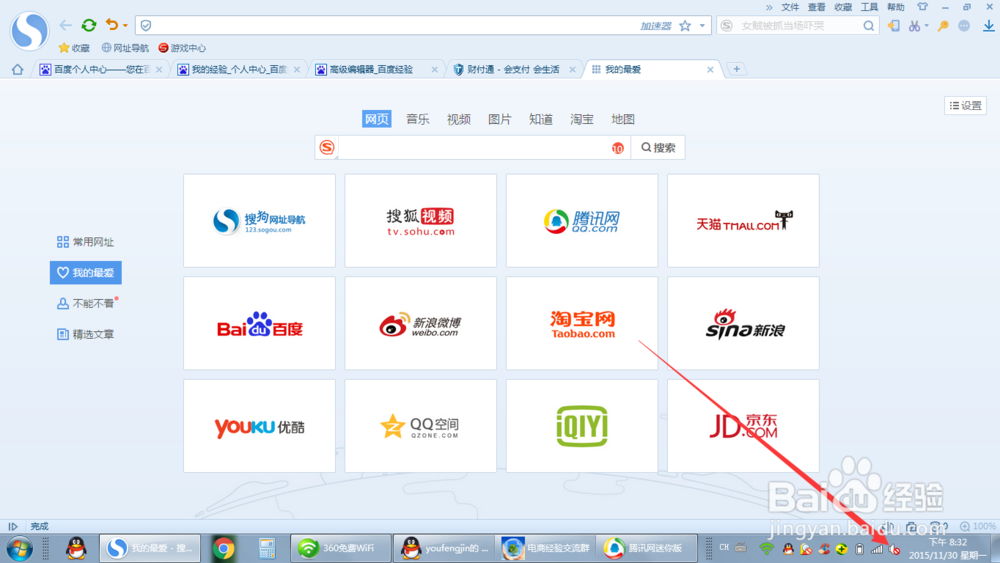Image resolution: width=1000 pixels, height=563 pixels.
Task: Click the shirt skin-change icon
Action: (922, 7)
